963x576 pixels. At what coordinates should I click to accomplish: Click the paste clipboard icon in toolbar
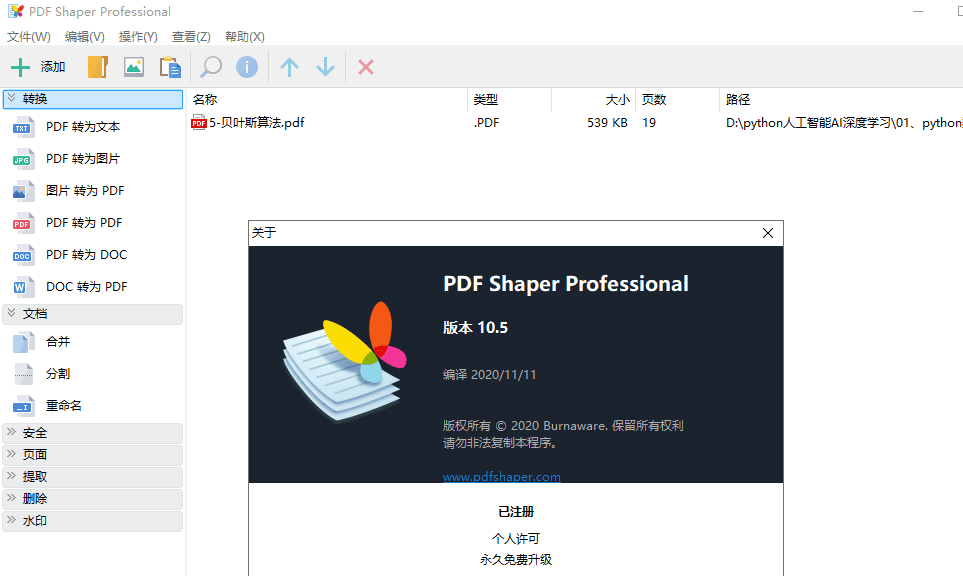tap(170, 67)
